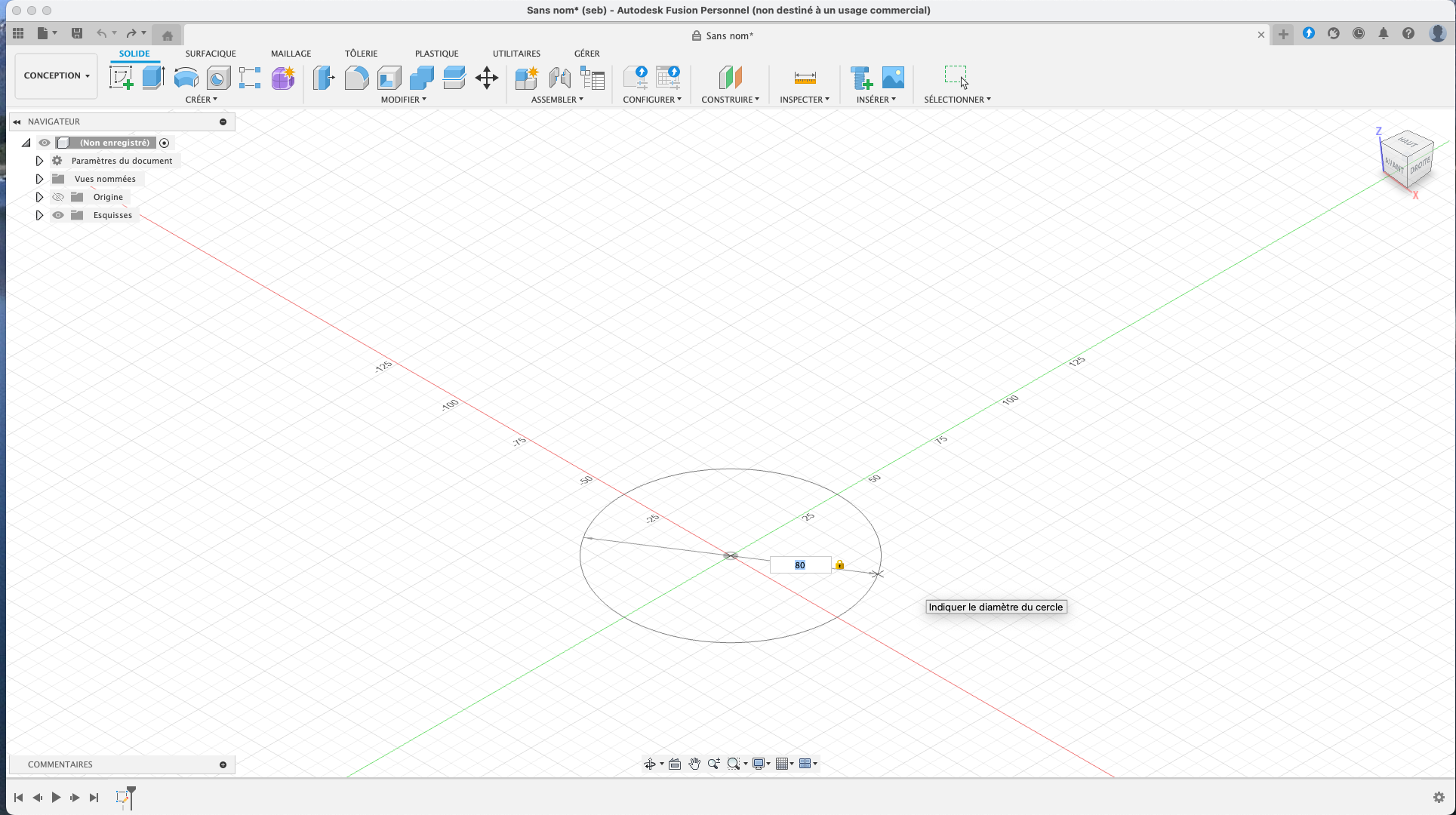The height and width of the screenshot is (815, 1456).
Task: Open the TÔLERIE tab
Action: [x=361, y=54]
